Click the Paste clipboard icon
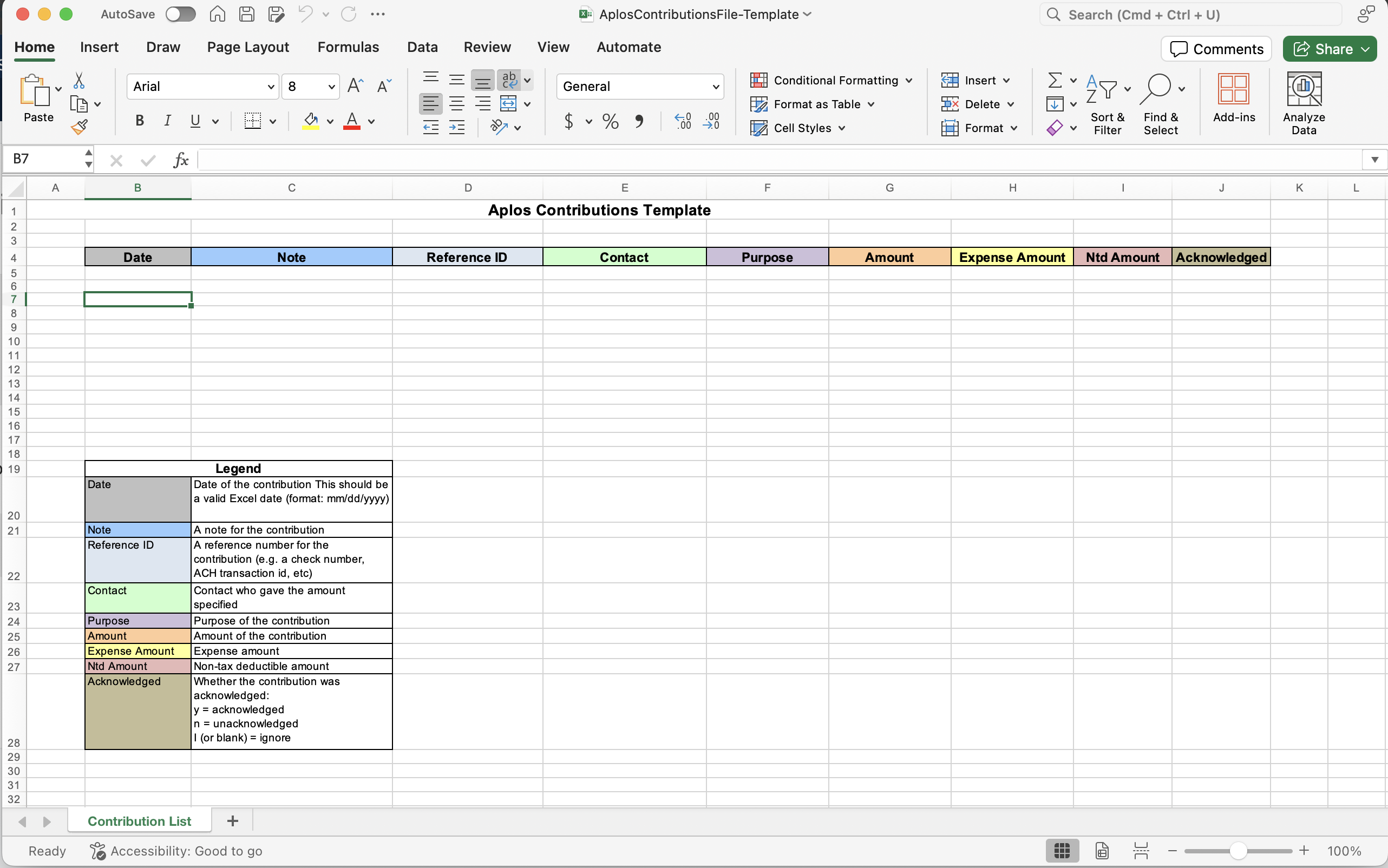 tap(35, 90)
